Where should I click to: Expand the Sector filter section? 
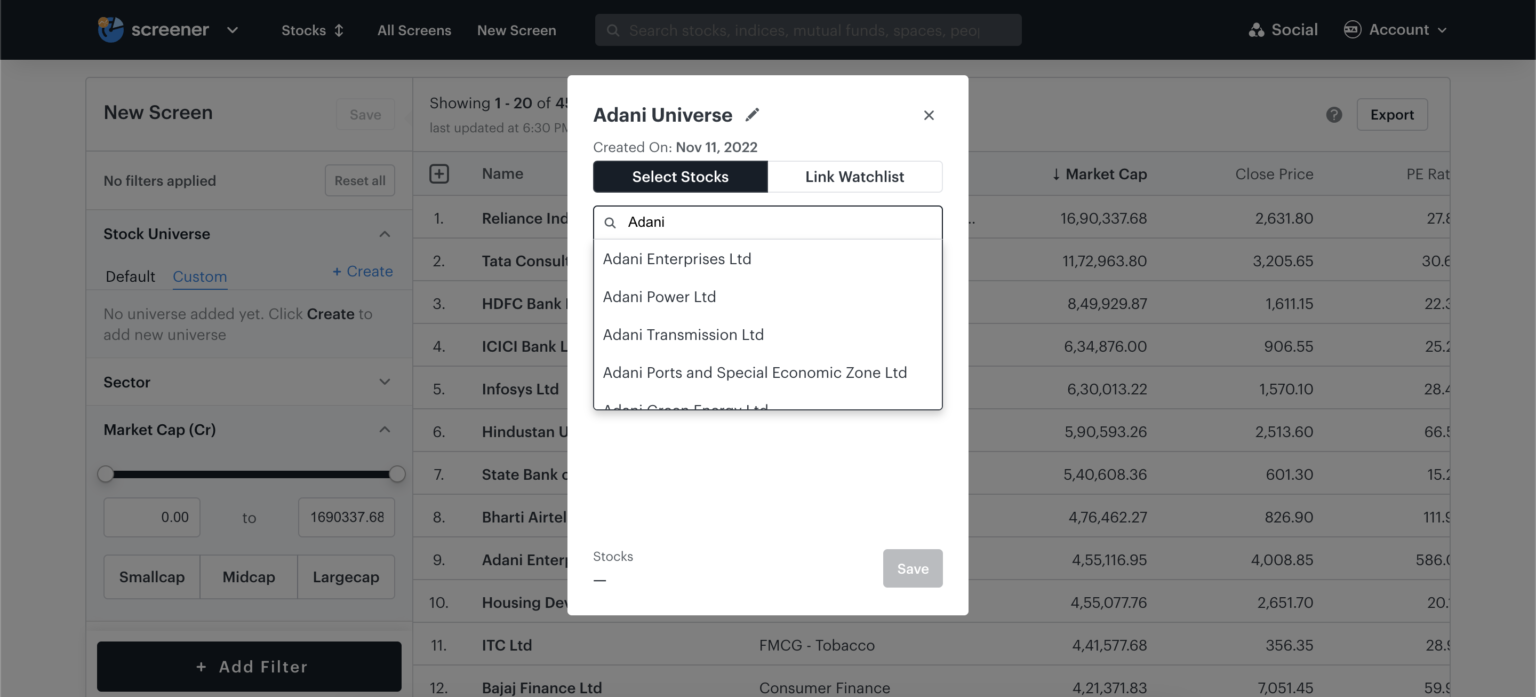click(384, 381)
